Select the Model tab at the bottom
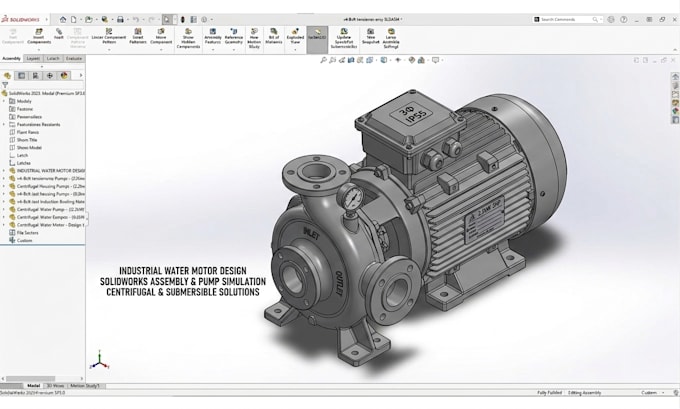This screenshot has height=409, width=680. coord(33,386)
